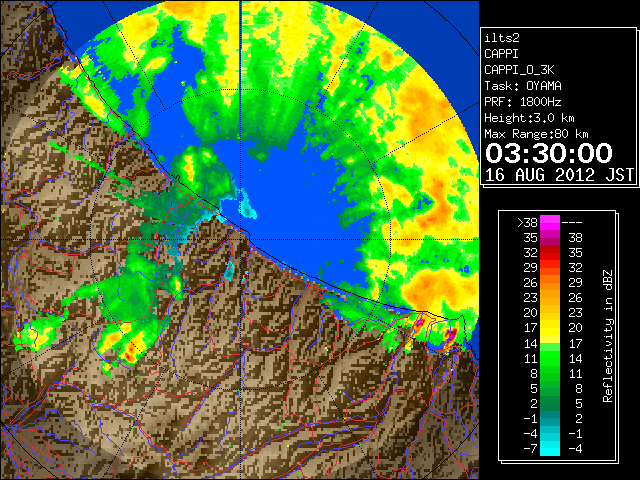640x480 pixels.
Task: Click the Max Range:80 km text
Action: (536, 134)
